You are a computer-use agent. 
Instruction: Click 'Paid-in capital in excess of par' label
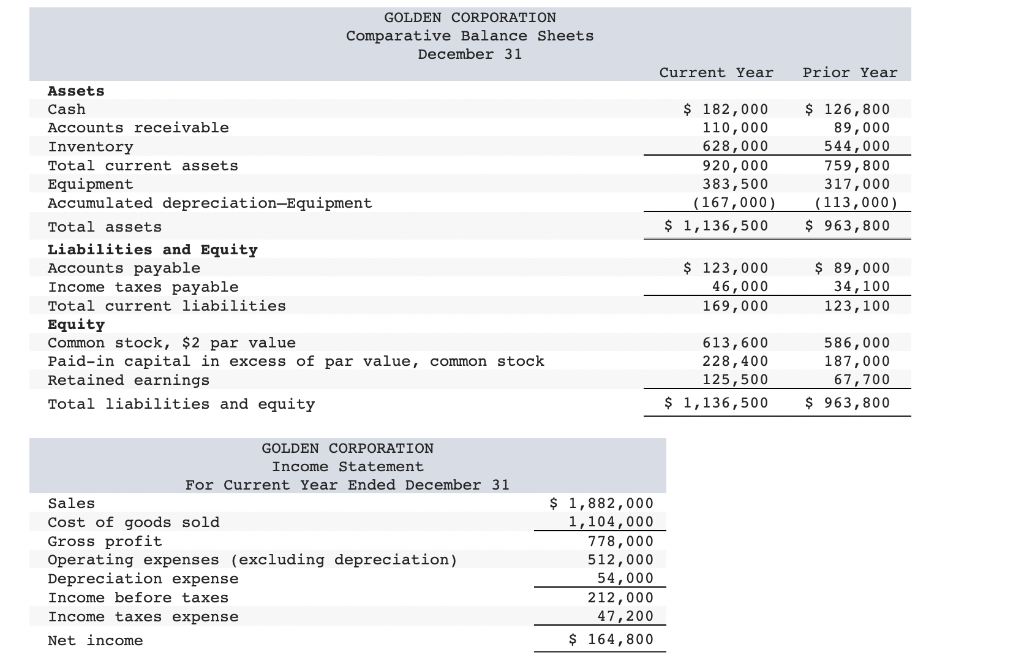(x=296, y=361)
